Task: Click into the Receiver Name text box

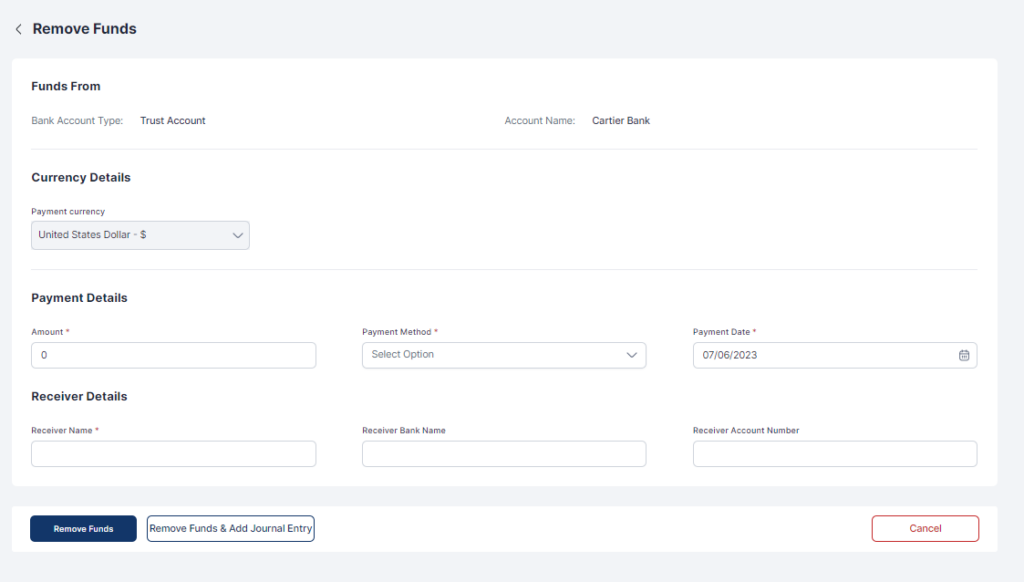Action: (x=173, y=454)
